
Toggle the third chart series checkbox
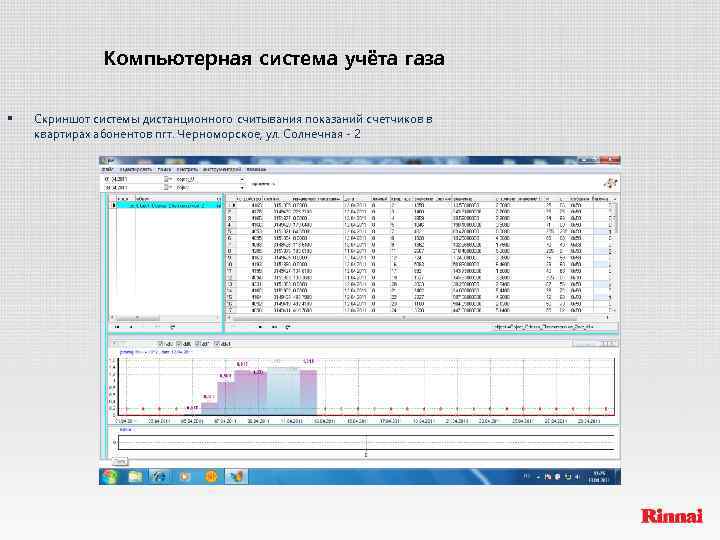click(x=198, y=343)
